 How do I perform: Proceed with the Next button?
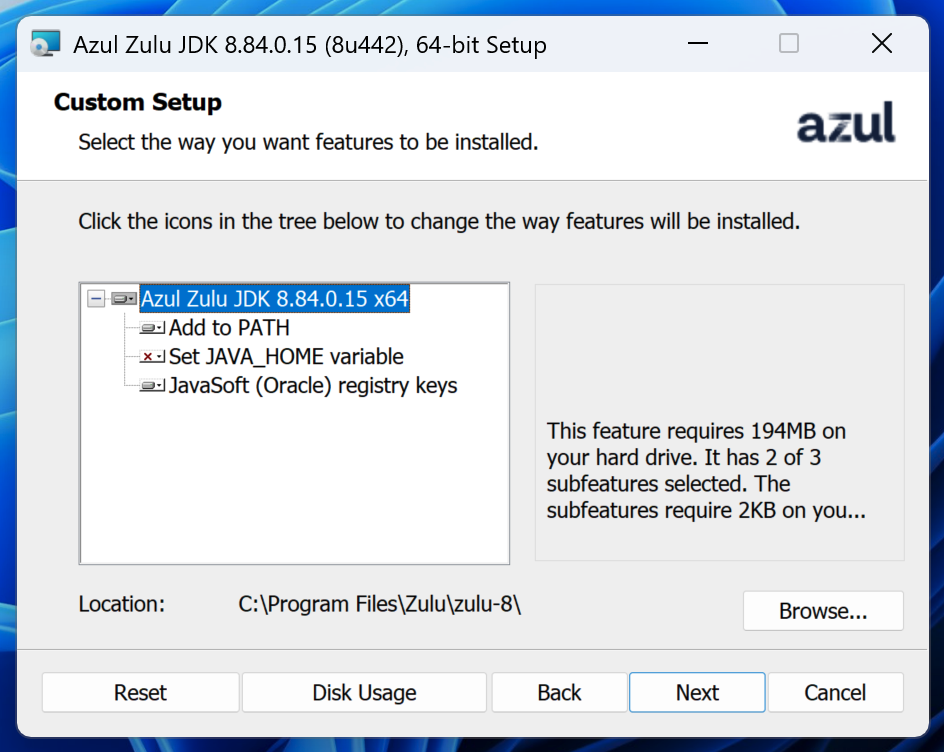pyautogui.click(x=697, y=692)
